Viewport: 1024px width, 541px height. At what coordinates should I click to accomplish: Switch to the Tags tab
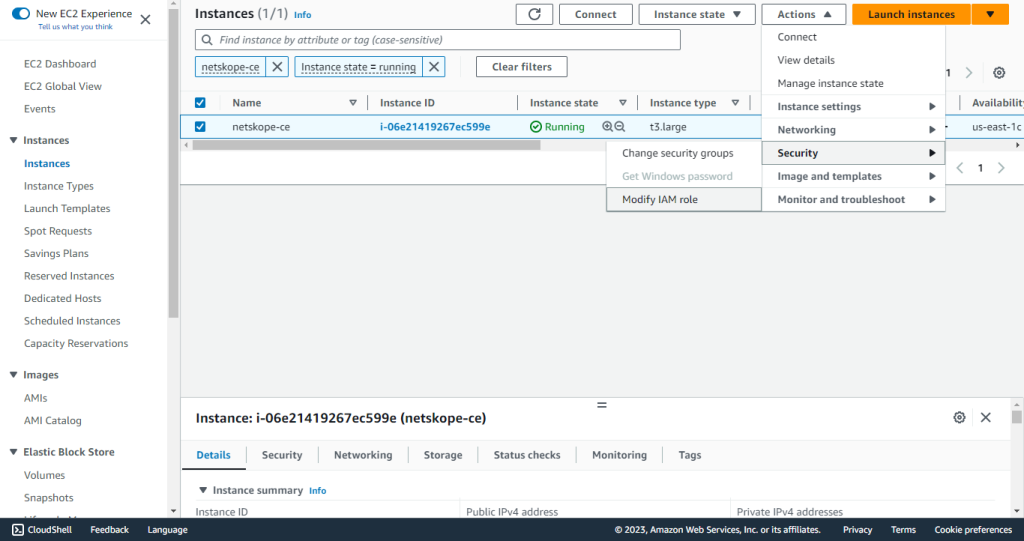(x=690, y=455)
